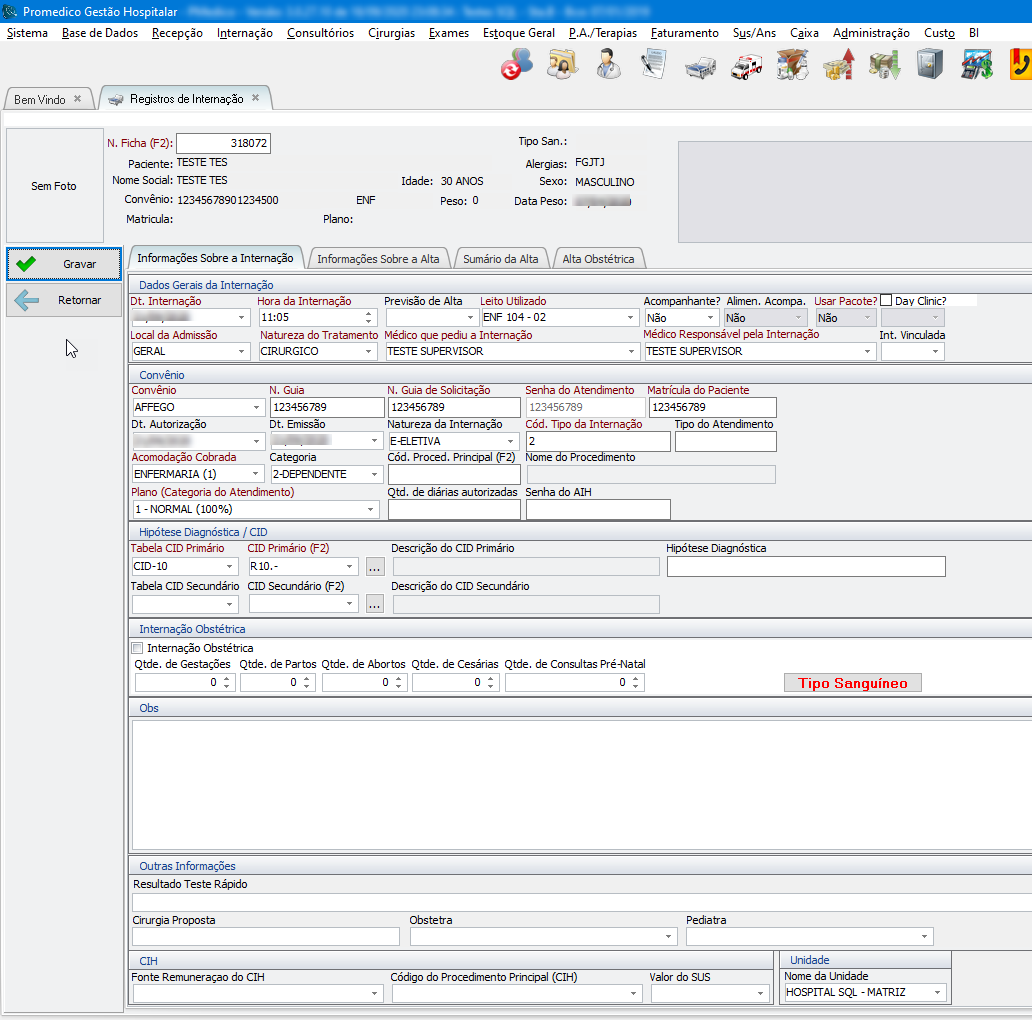Increase Qtde. de Gestações with up stepper

coord(226,678)
